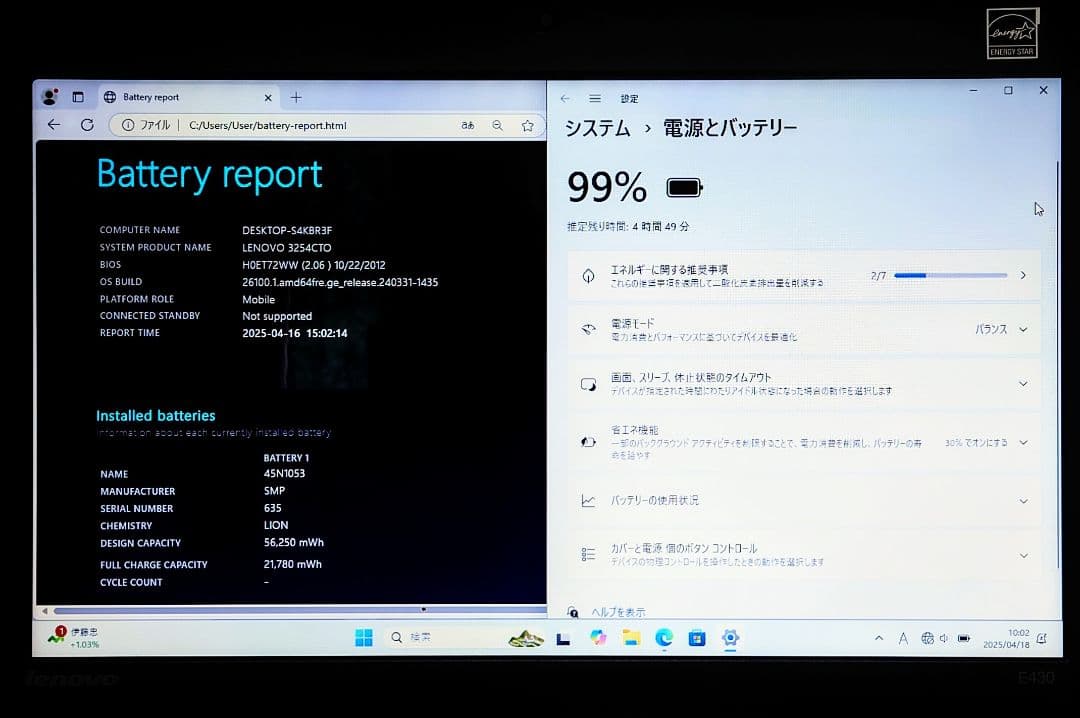The height and width of the screenshot is (718, 1080).
Task: Select the DESKTOP-S4KBR3F computer name text
Action: 287,230
